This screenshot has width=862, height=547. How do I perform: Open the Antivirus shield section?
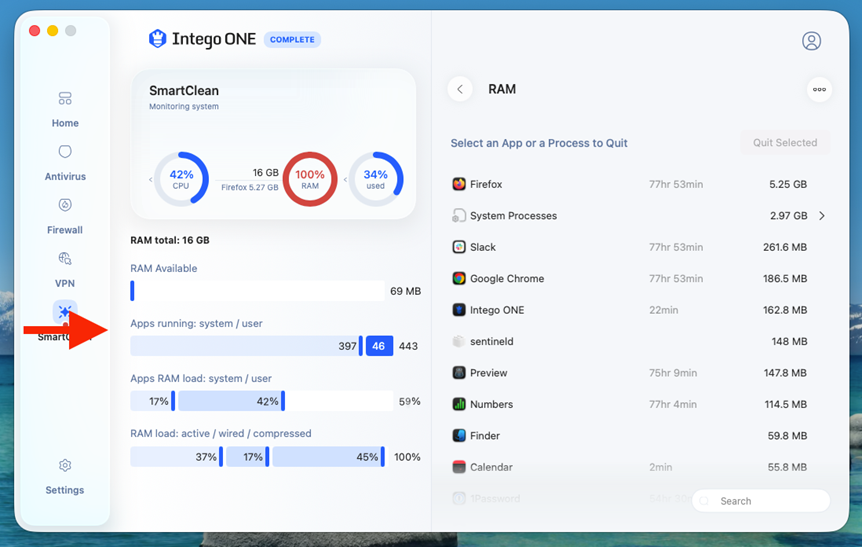click(x=65, y=163)
